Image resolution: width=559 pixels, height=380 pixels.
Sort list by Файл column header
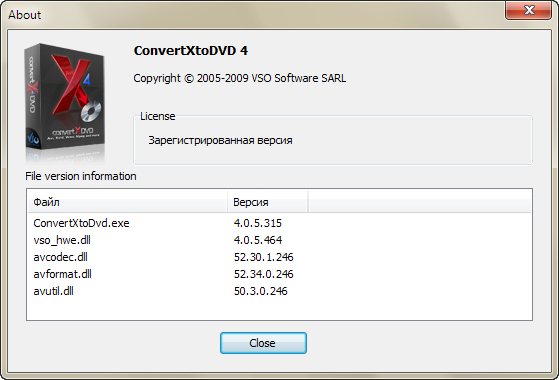[x=127, y=202]
